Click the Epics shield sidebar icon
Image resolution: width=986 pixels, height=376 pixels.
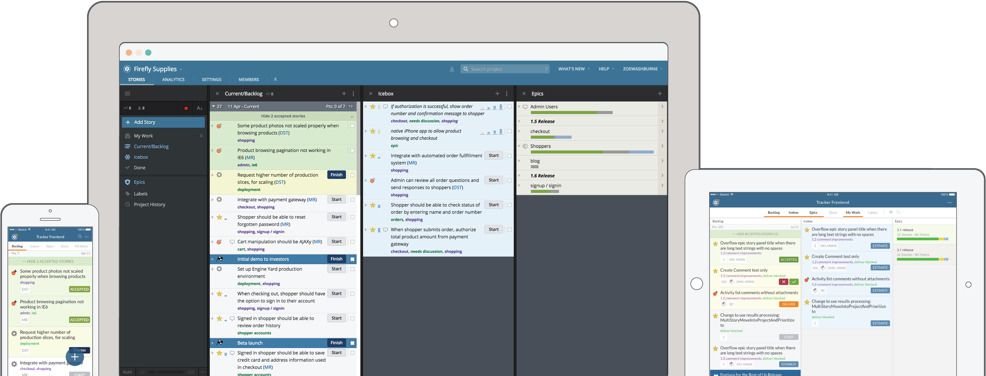pos(128,182)
